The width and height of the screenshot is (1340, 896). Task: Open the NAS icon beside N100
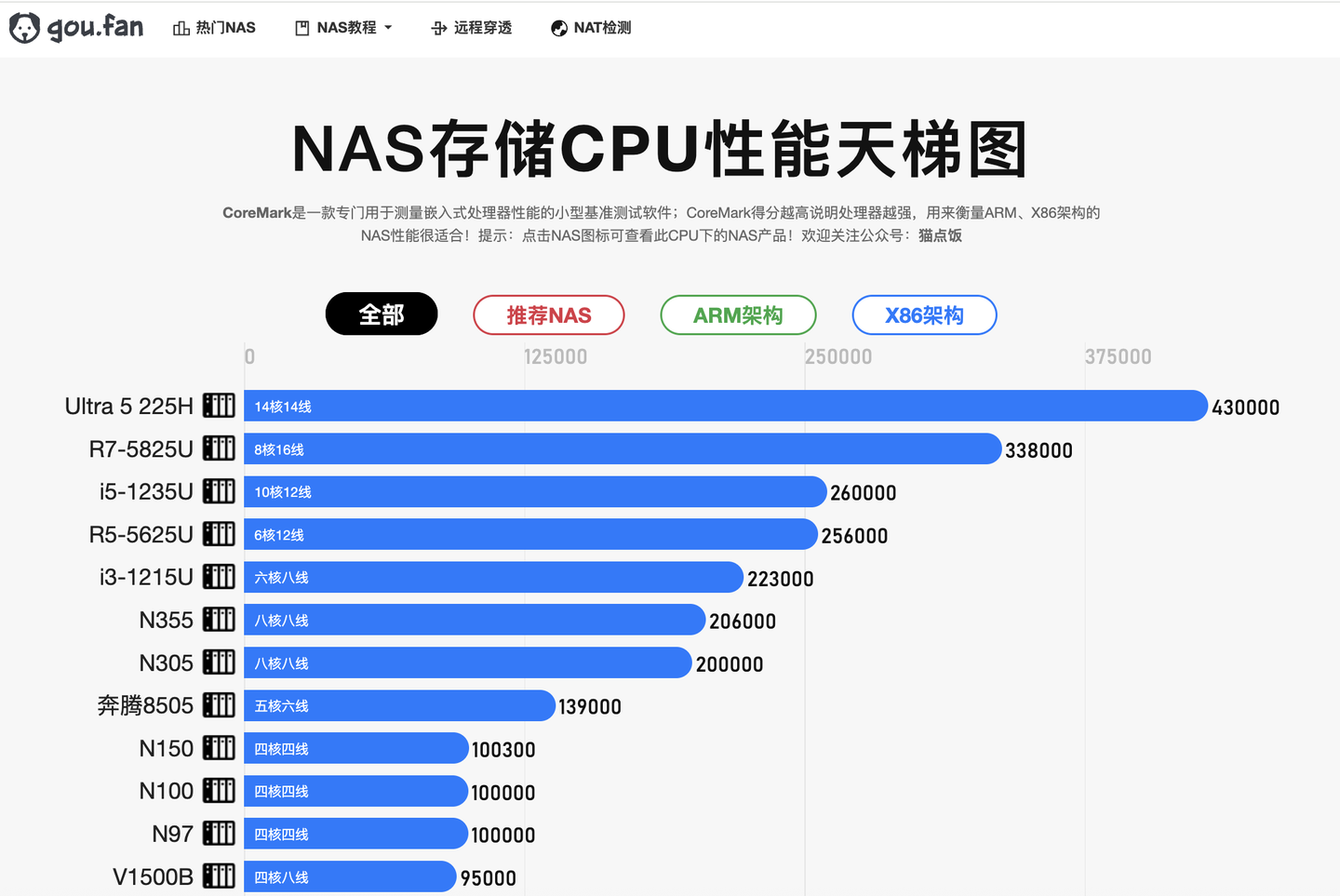219,791
